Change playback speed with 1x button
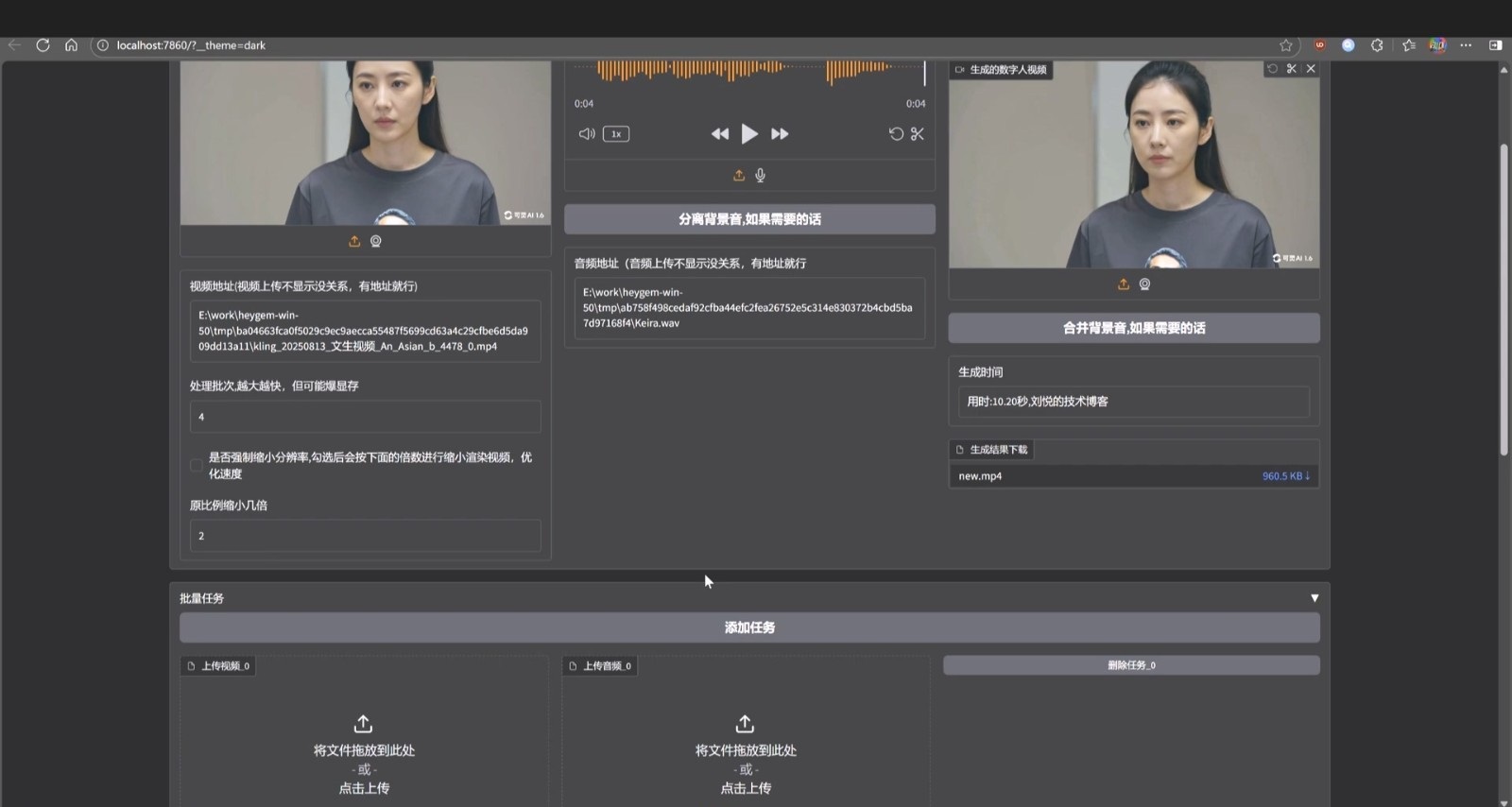 point(616,134)
